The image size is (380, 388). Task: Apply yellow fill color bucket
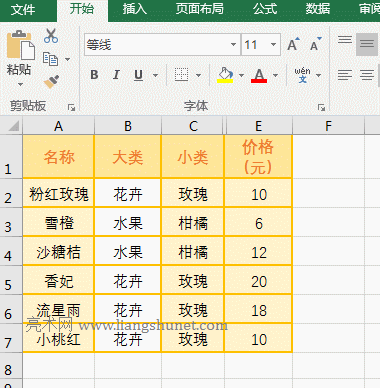pos(225,75)
